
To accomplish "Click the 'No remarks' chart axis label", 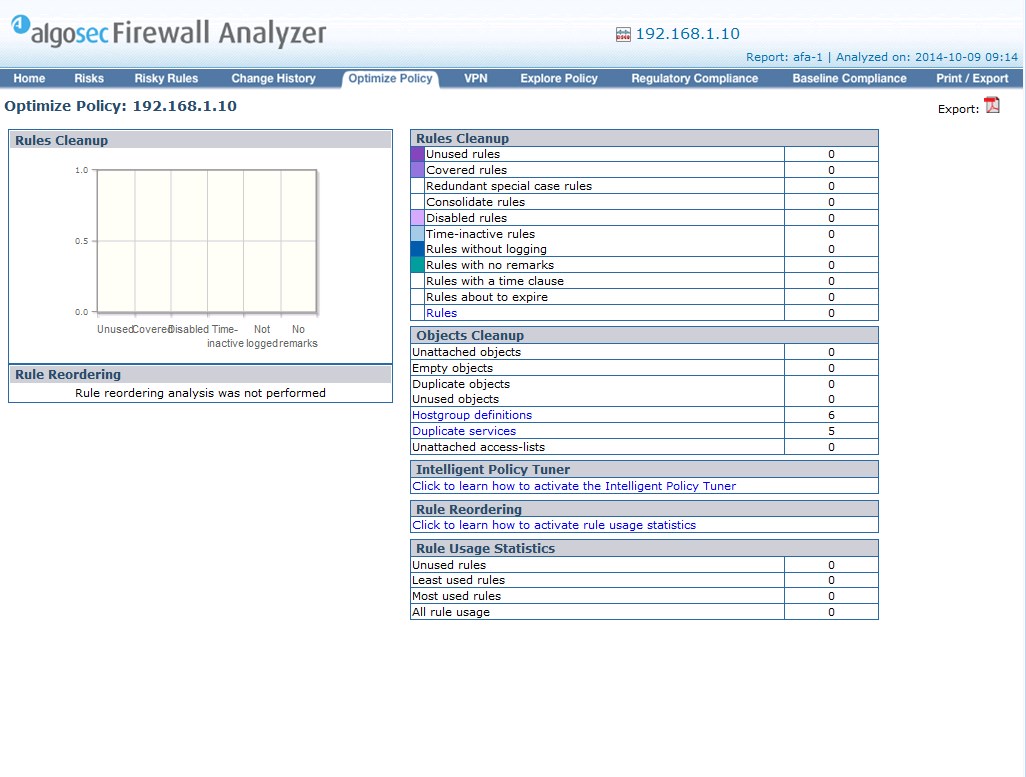I will pos(298,336).
